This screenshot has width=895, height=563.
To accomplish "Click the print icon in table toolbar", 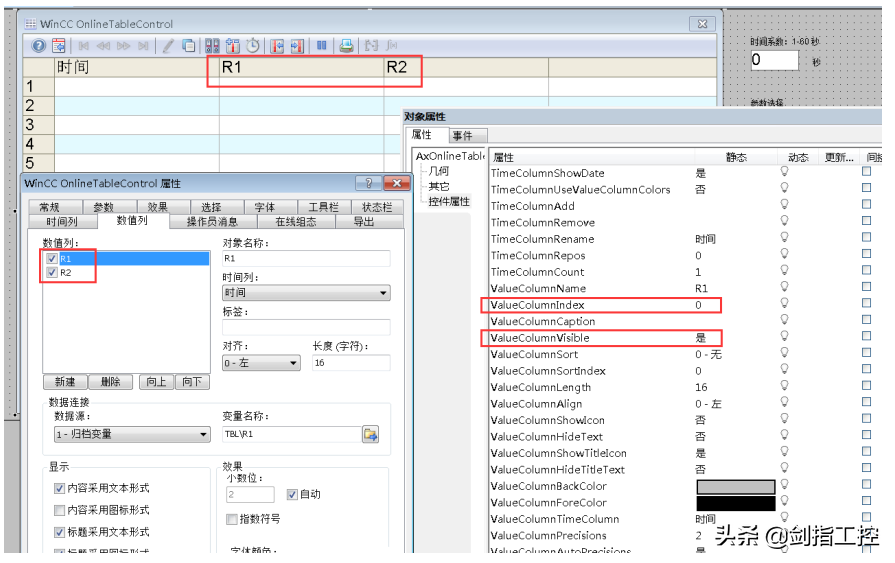I will [346, 46].
